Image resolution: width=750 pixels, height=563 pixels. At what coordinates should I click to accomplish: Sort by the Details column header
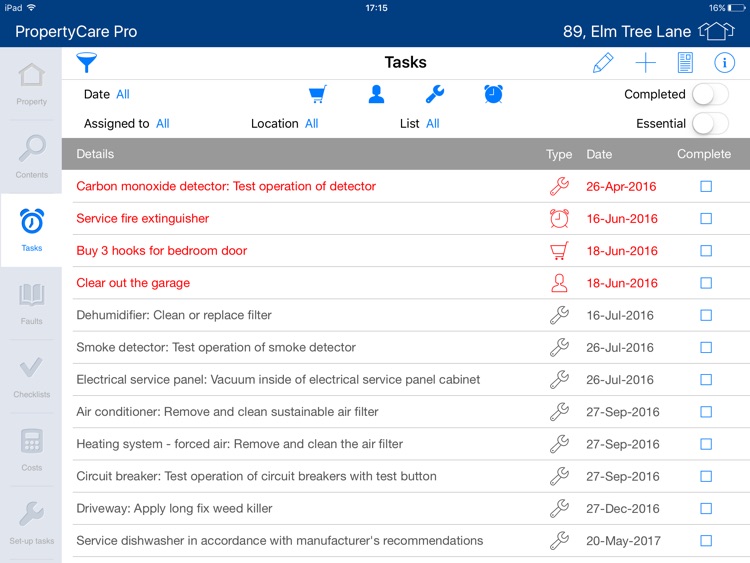[x=95, y=154]
